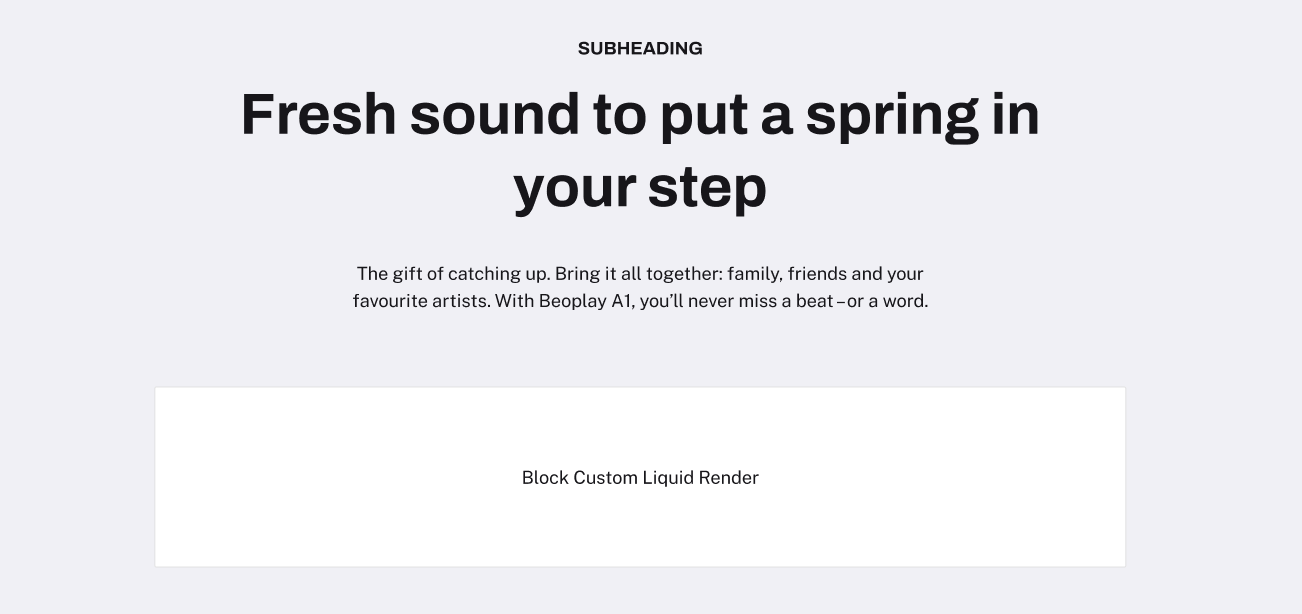The height and width of the screenshot is (614, 1302).
Task: Click "Bring it all together" sentence
Action: pyautogui.click(x=638, y=274)
